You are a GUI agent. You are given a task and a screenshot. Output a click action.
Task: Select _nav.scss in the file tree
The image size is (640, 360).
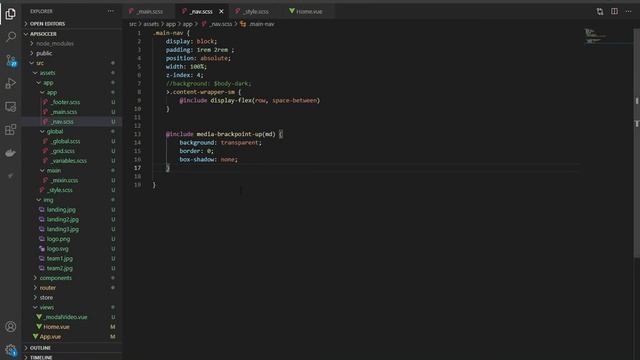pyautogui.click(x=62, y=122)
